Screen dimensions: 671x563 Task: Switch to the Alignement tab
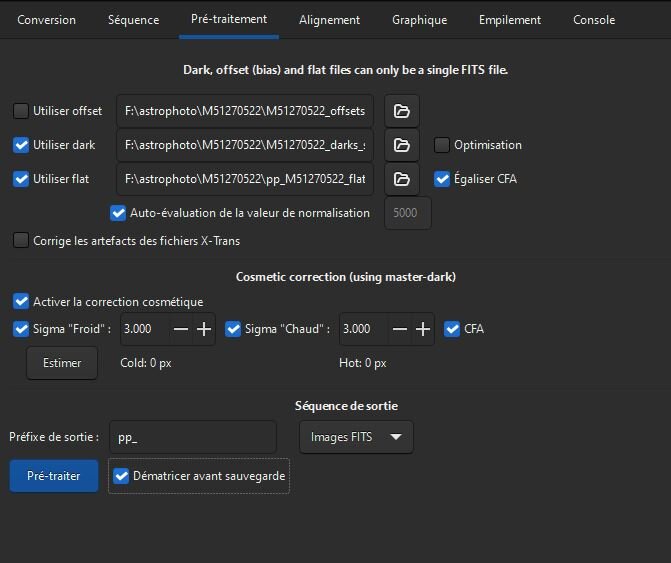[329, 20]
